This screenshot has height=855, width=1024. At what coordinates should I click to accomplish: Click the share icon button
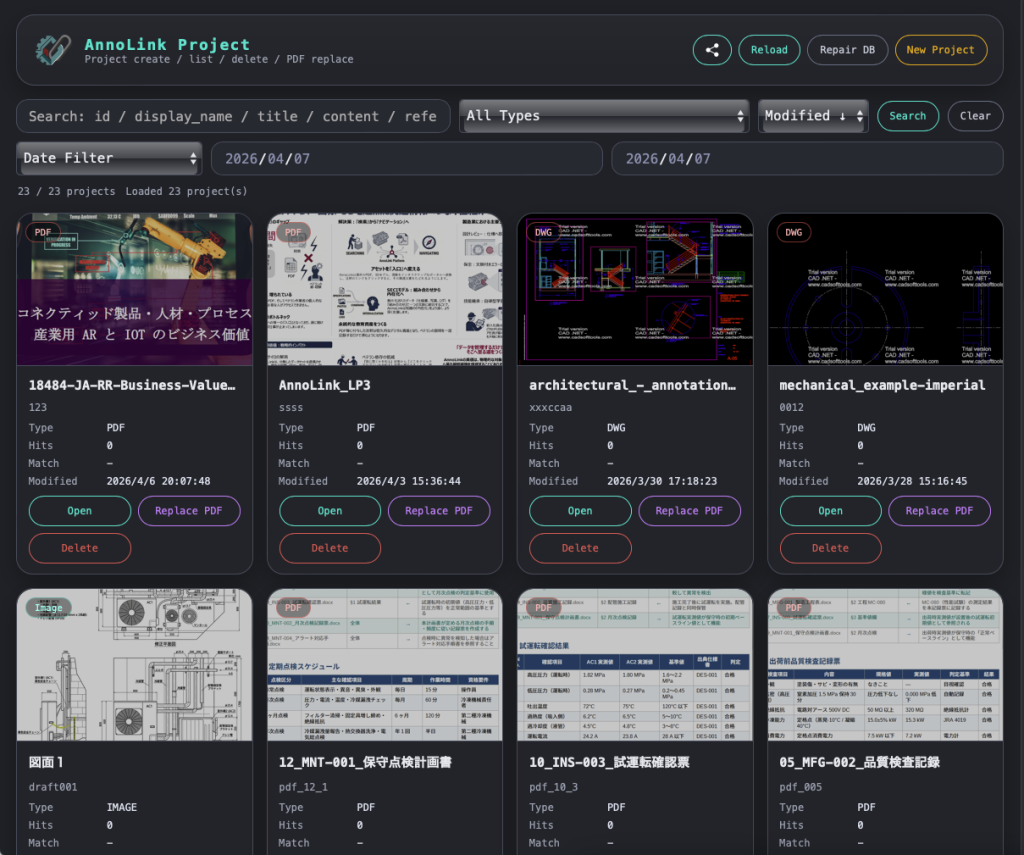712,50
